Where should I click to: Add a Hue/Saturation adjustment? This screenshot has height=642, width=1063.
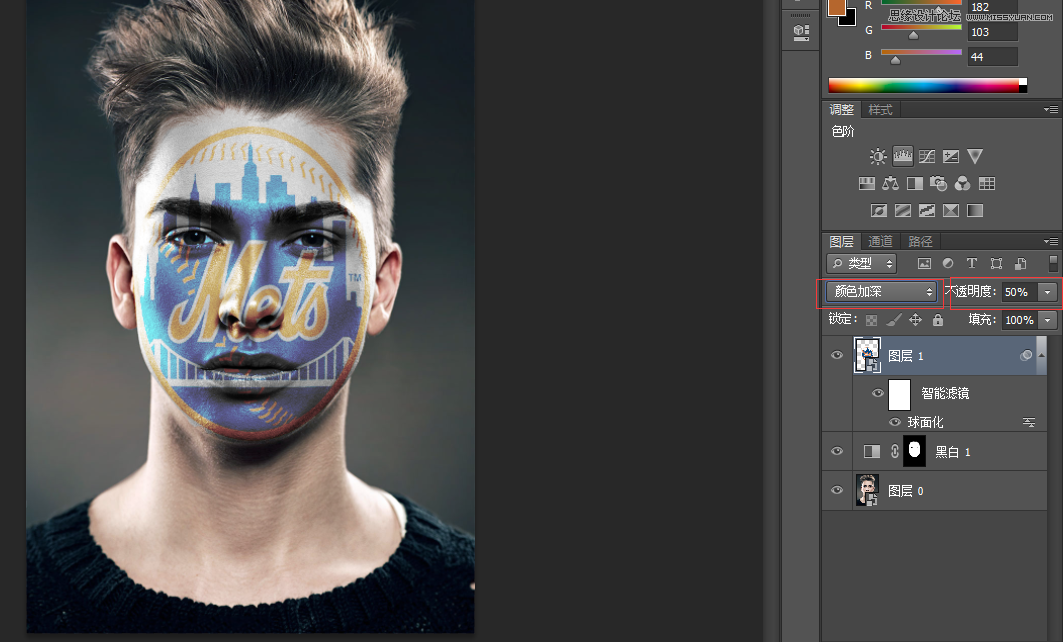coord(866,184)
